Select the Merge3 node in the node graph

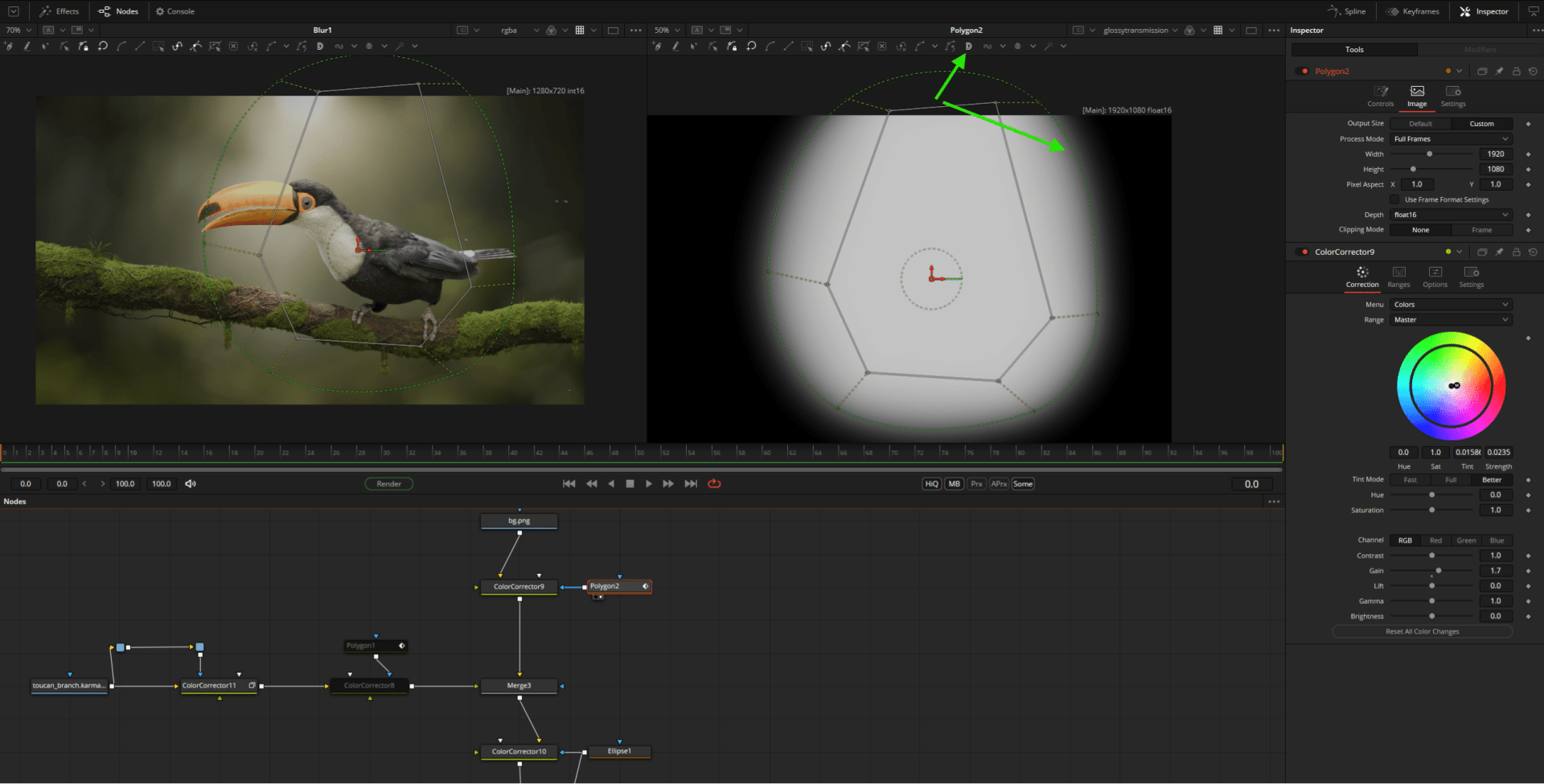(x=519, y=686)
